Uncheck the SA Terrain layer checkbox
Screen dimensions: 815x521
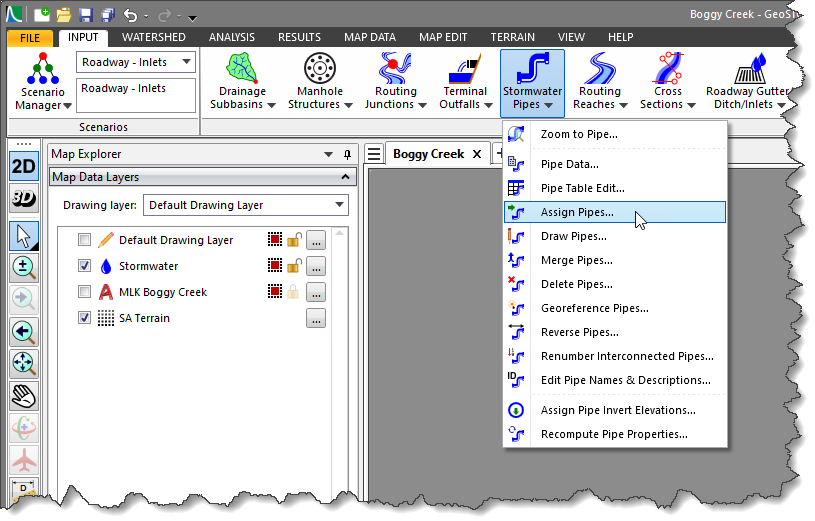click(84, 317)
